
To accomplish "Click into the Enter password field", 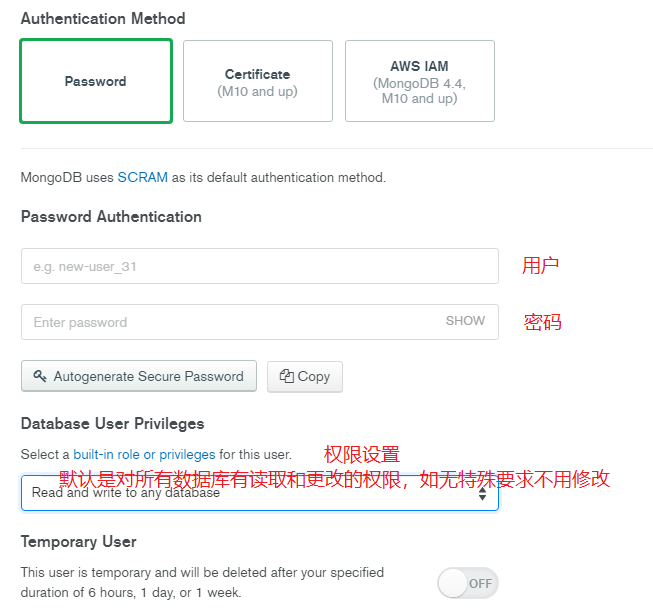I will [x=230, y=322].
